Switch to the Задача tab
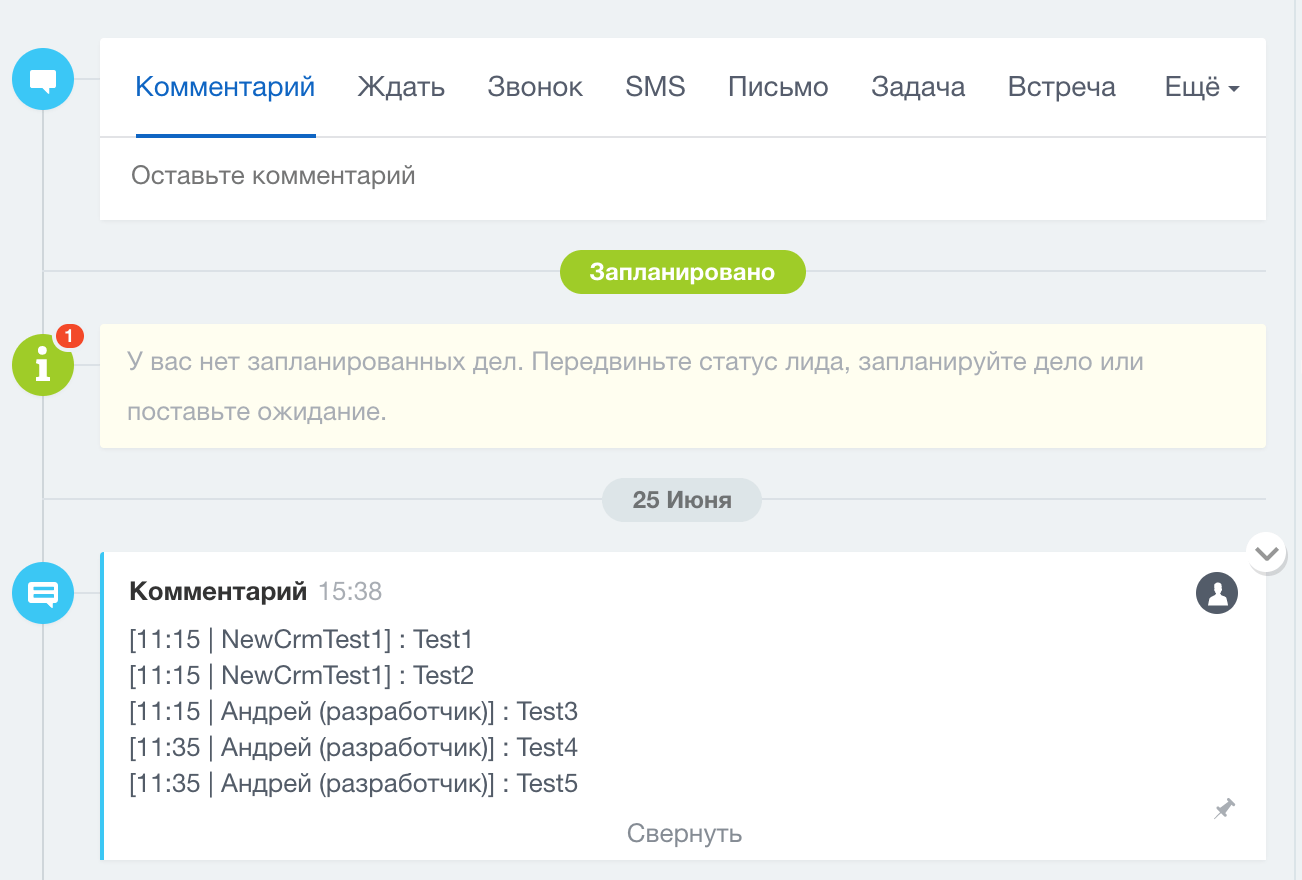The height and width of the screenshot is (880, 1302). click(918, 87)
